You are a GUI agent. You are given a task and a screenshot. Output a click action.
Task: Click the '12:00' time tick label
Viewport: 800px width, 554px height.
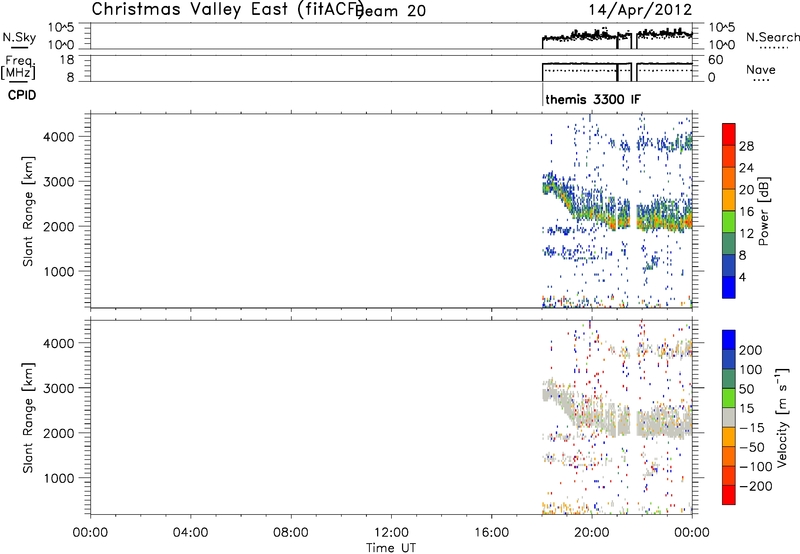click(x=391, y=533)
